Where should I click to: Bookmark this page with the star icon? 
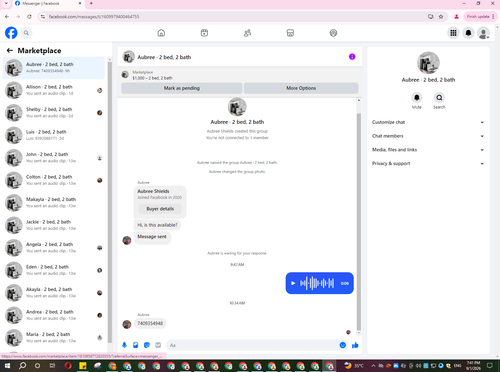[x=441, y=16]
